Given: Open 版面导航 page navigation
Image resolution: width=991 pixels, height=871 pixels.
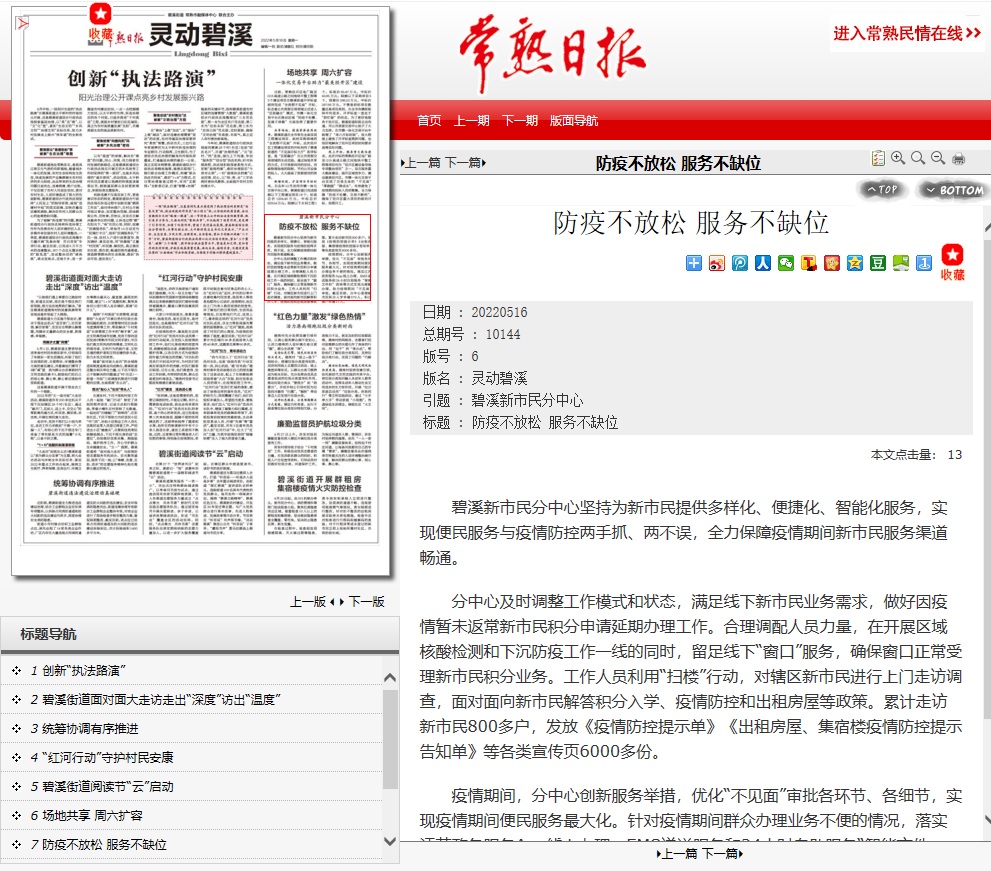Looking at the screenshot, I should (574, 120).
